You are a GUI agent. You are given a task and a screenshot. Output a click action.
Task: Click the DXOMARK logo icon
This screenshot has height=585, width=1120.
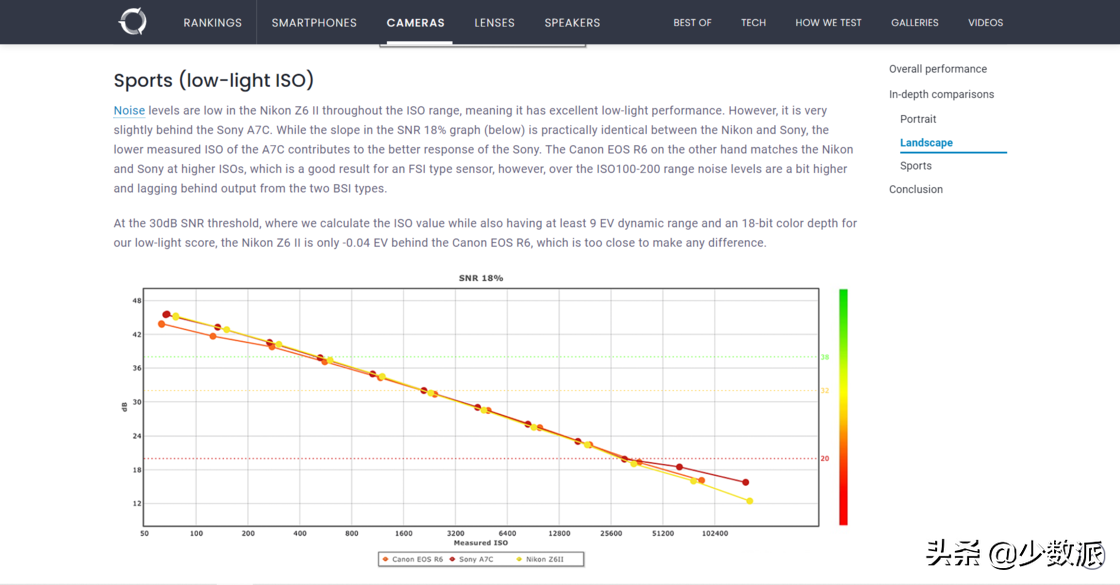coord(133,21)
